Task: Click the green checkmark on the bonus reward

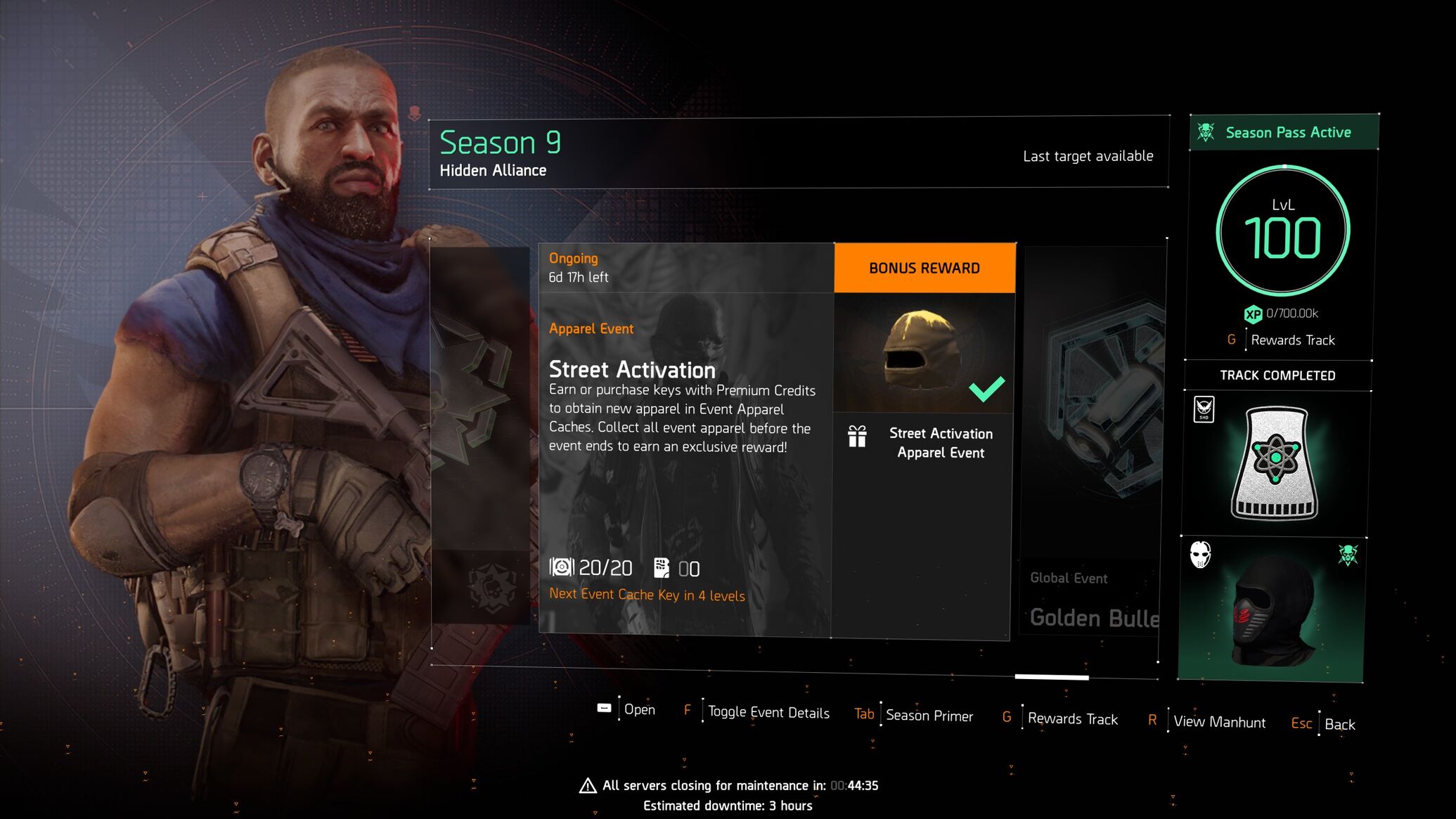Action: point(986,389)
